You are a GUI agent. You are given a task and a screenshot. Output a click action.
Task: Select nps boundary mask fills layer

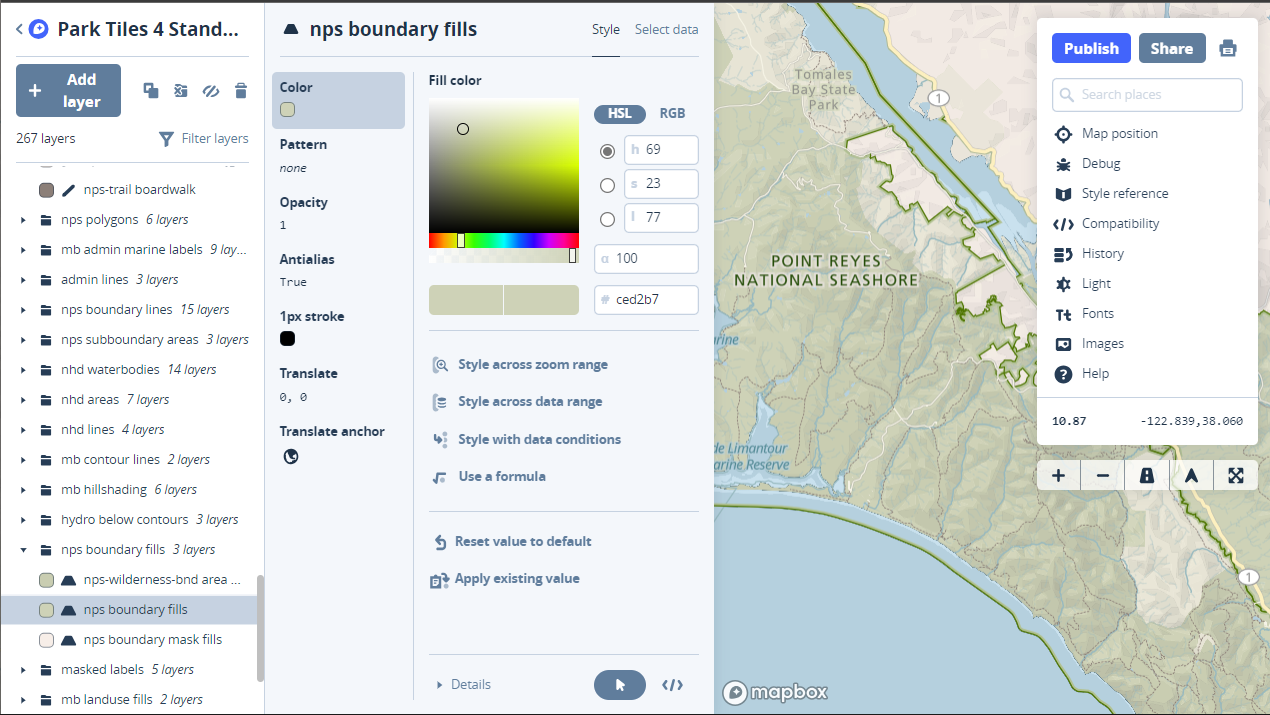(x=130, y=640)
